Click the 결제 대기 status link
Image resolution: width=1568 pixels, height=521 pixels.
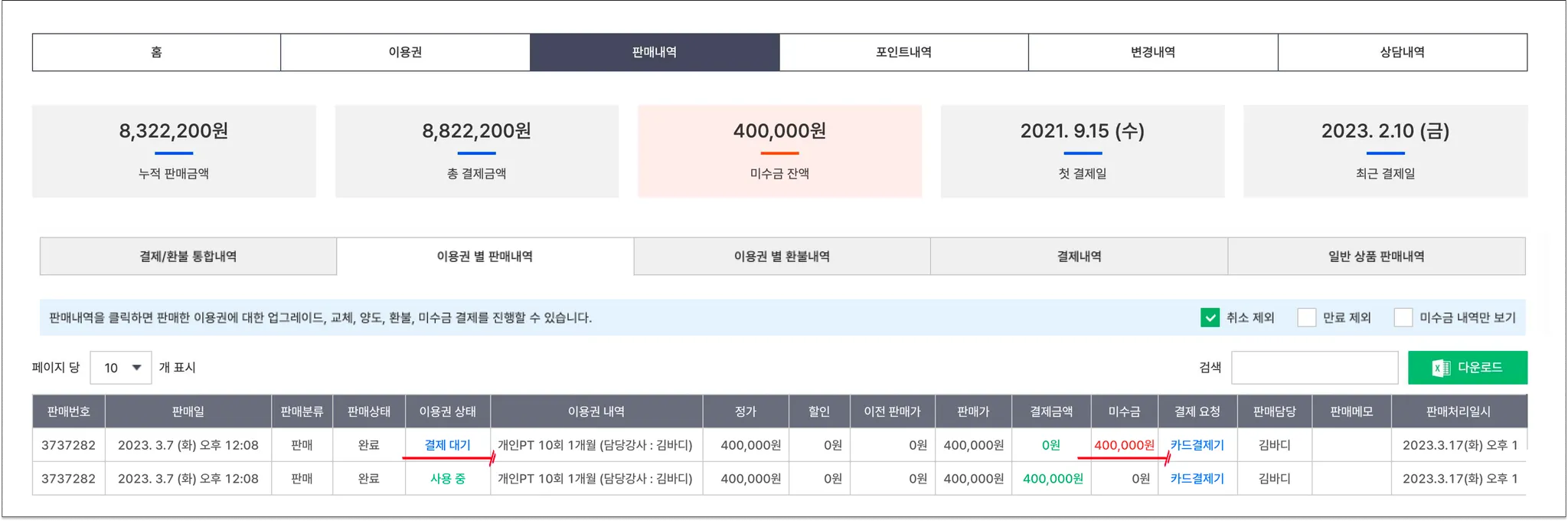point(447,445)
